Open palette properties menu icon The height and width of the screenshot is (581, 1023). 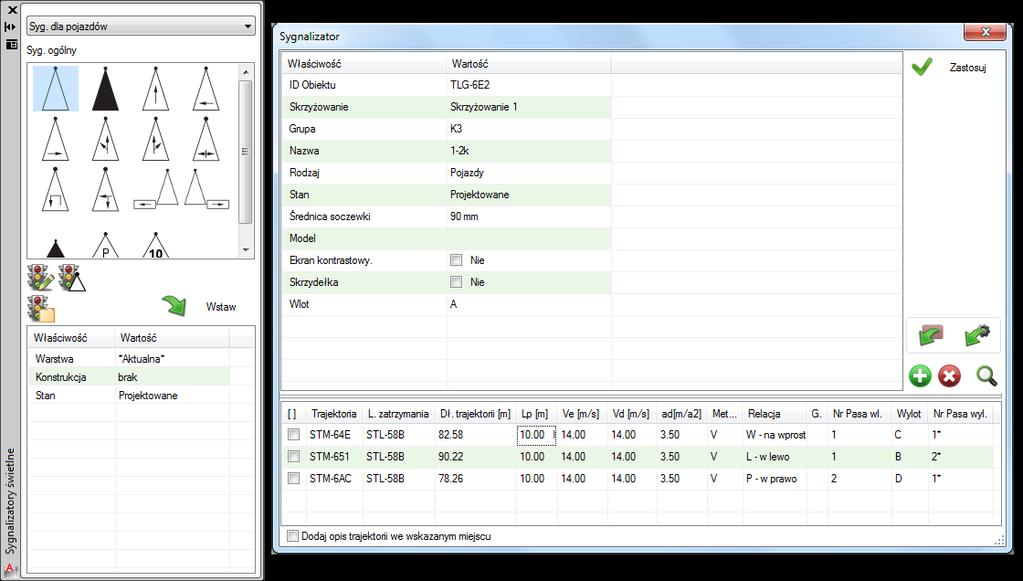(x=11, y=44)
